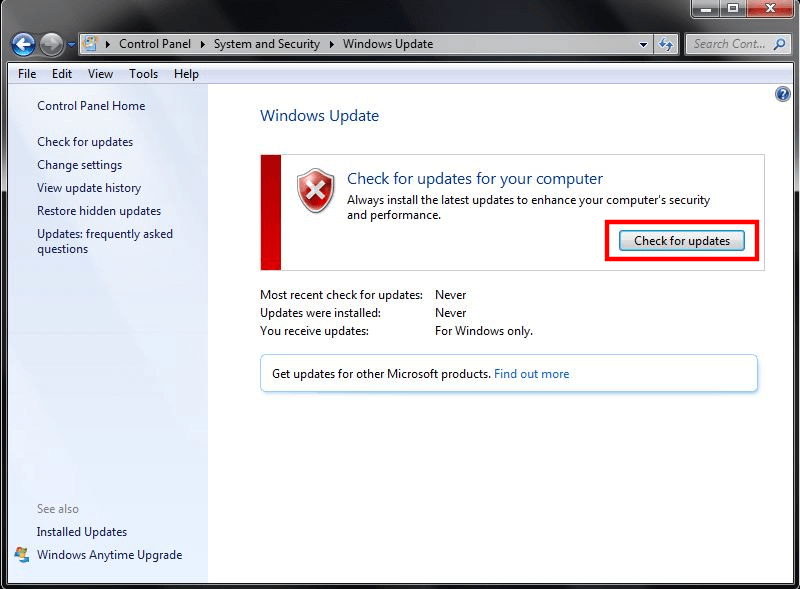This screenshot has height=589, width=800.
Task: Open Restore hidden updates
Action: pos(98,211)
